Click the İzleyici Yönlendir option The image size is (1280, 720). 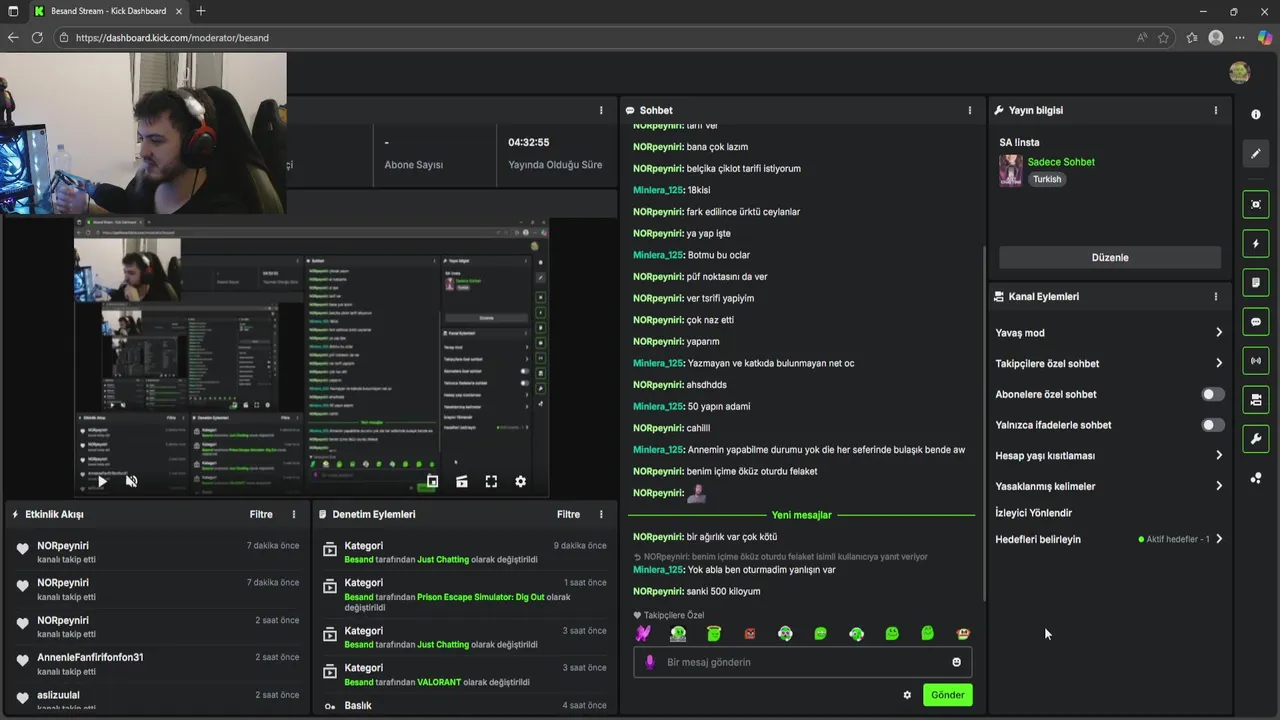point(1033,513)
